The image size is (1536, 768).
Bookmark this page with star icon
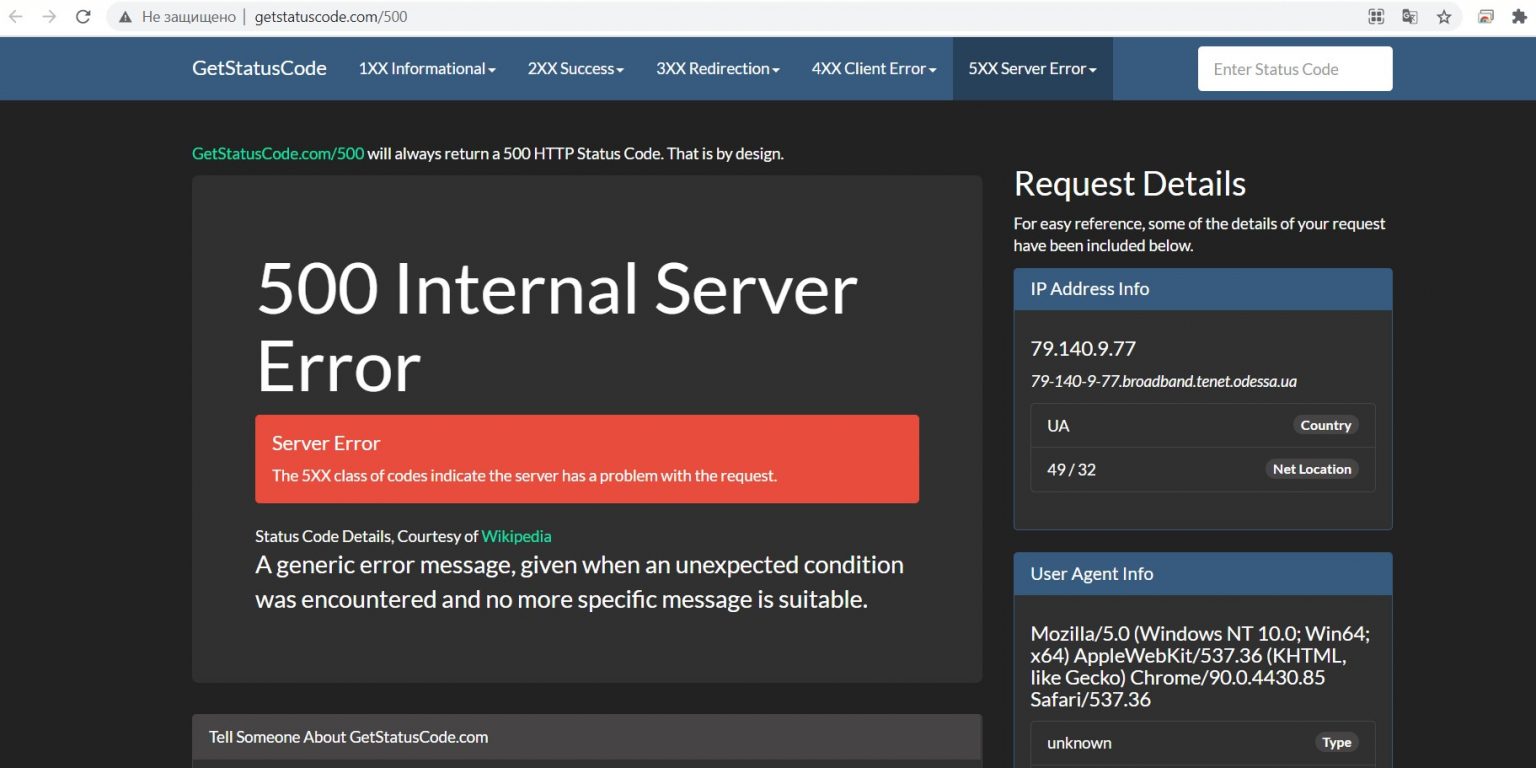(x=1444, y=17)
